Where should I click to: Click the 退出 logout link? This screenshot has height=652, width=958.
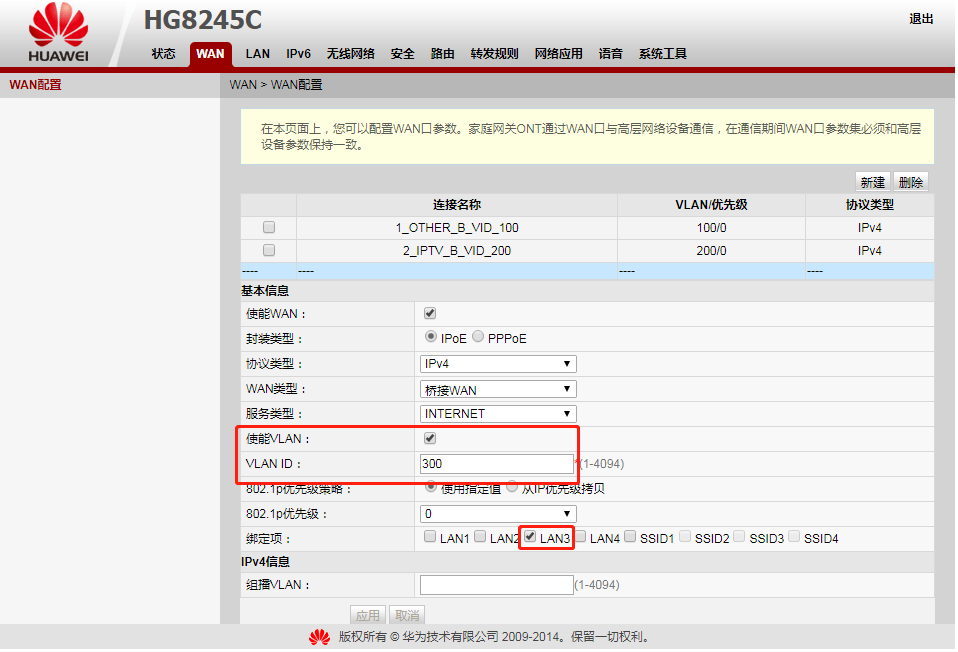[x=920, y=19]
